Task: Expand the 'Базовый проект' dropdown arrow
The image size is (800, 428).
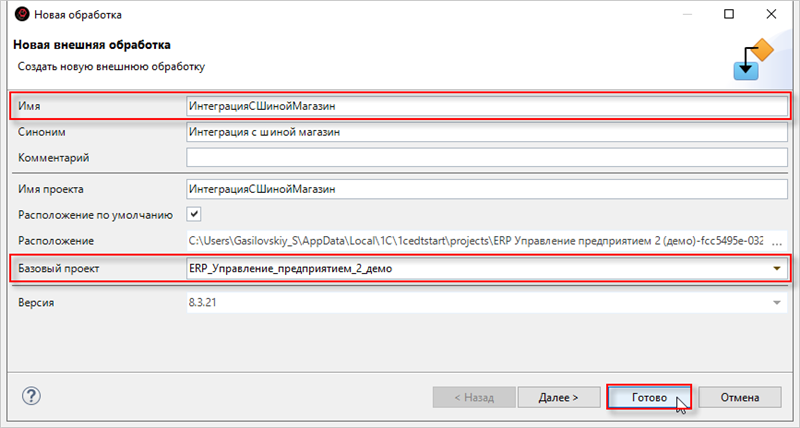Action: (x=776, y=268)
